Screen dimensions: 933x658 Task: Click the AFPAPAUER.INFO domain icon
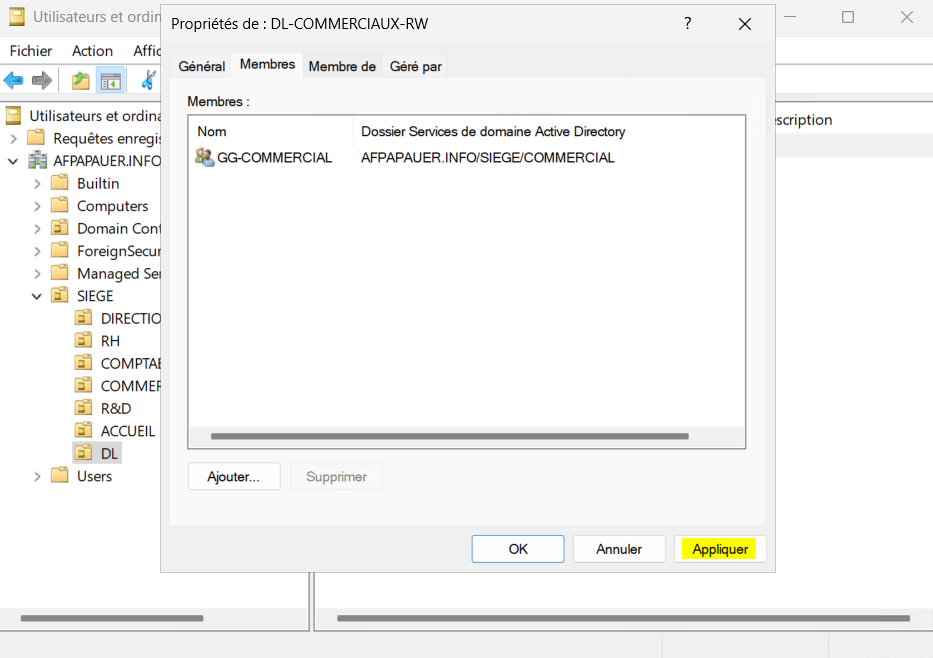pos(38,161)
